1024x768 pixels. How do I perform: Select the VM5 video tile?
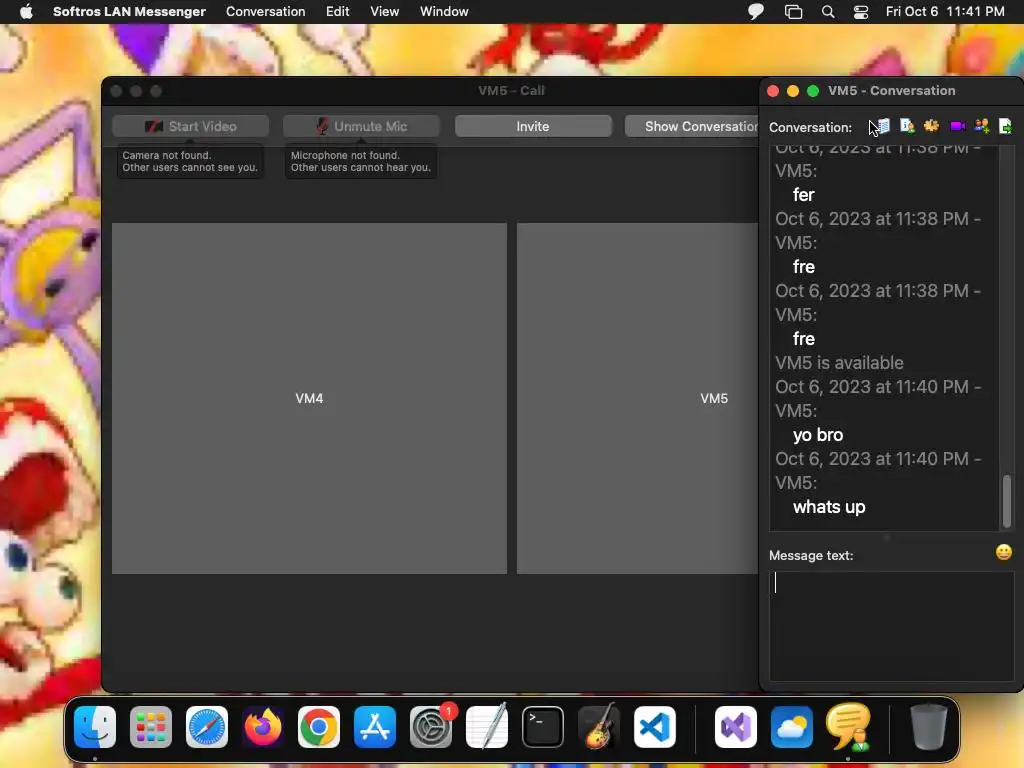coord(637,398)
